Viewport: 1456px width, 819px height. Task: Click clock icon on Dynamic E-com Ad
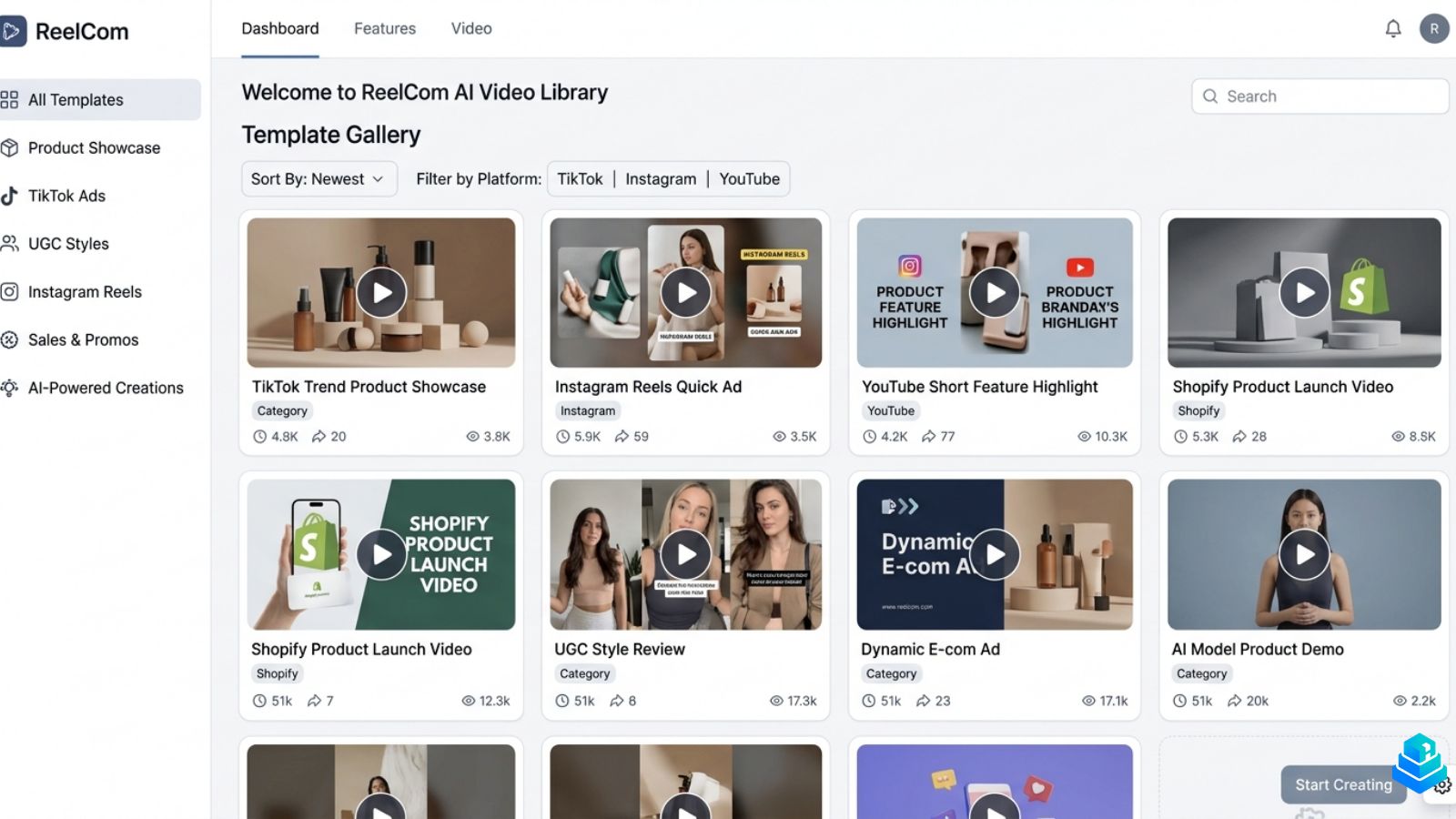(869, 701)
